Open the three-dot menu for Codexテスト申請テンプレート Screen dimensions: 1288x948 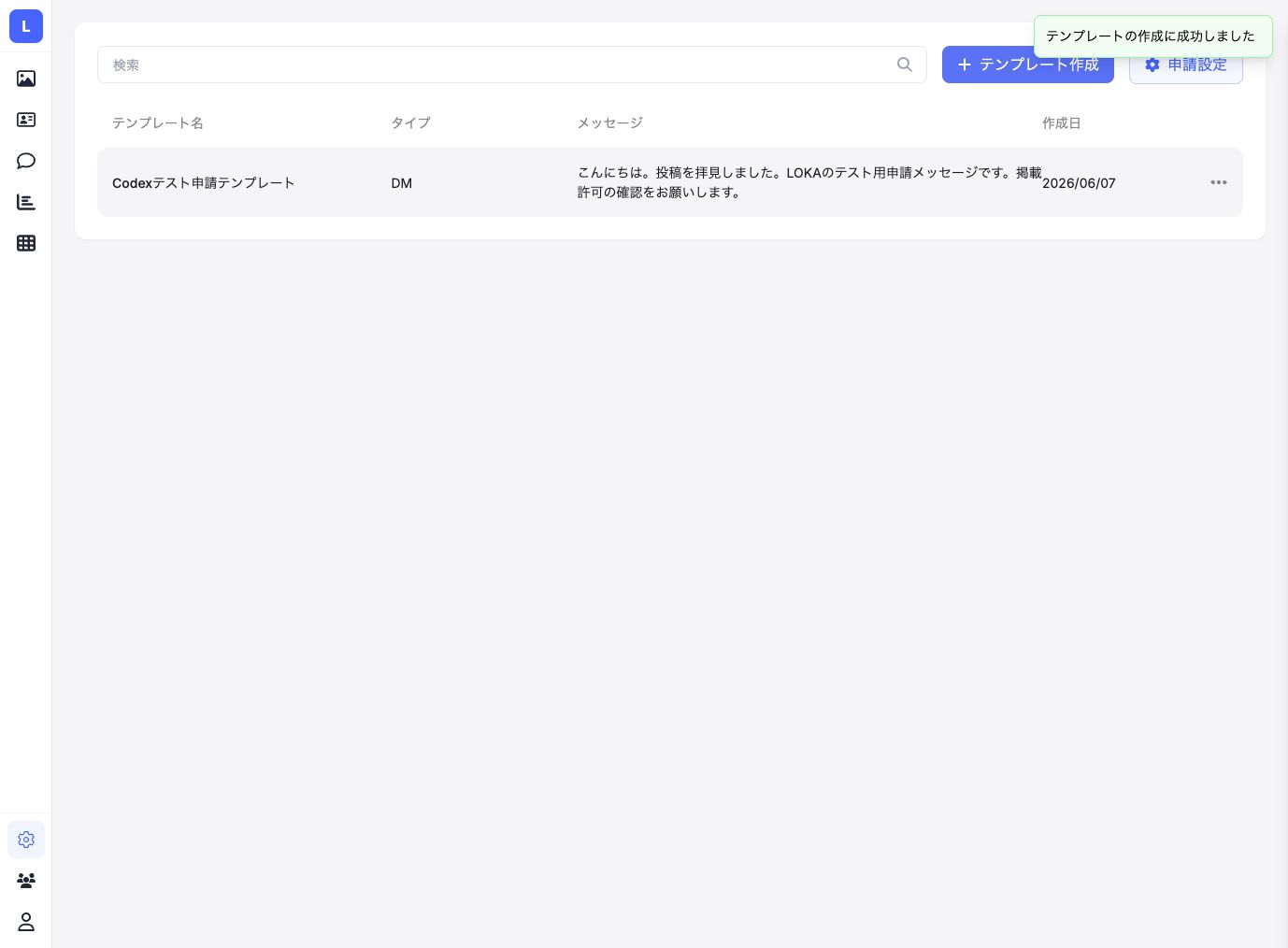pos(1219,182)
